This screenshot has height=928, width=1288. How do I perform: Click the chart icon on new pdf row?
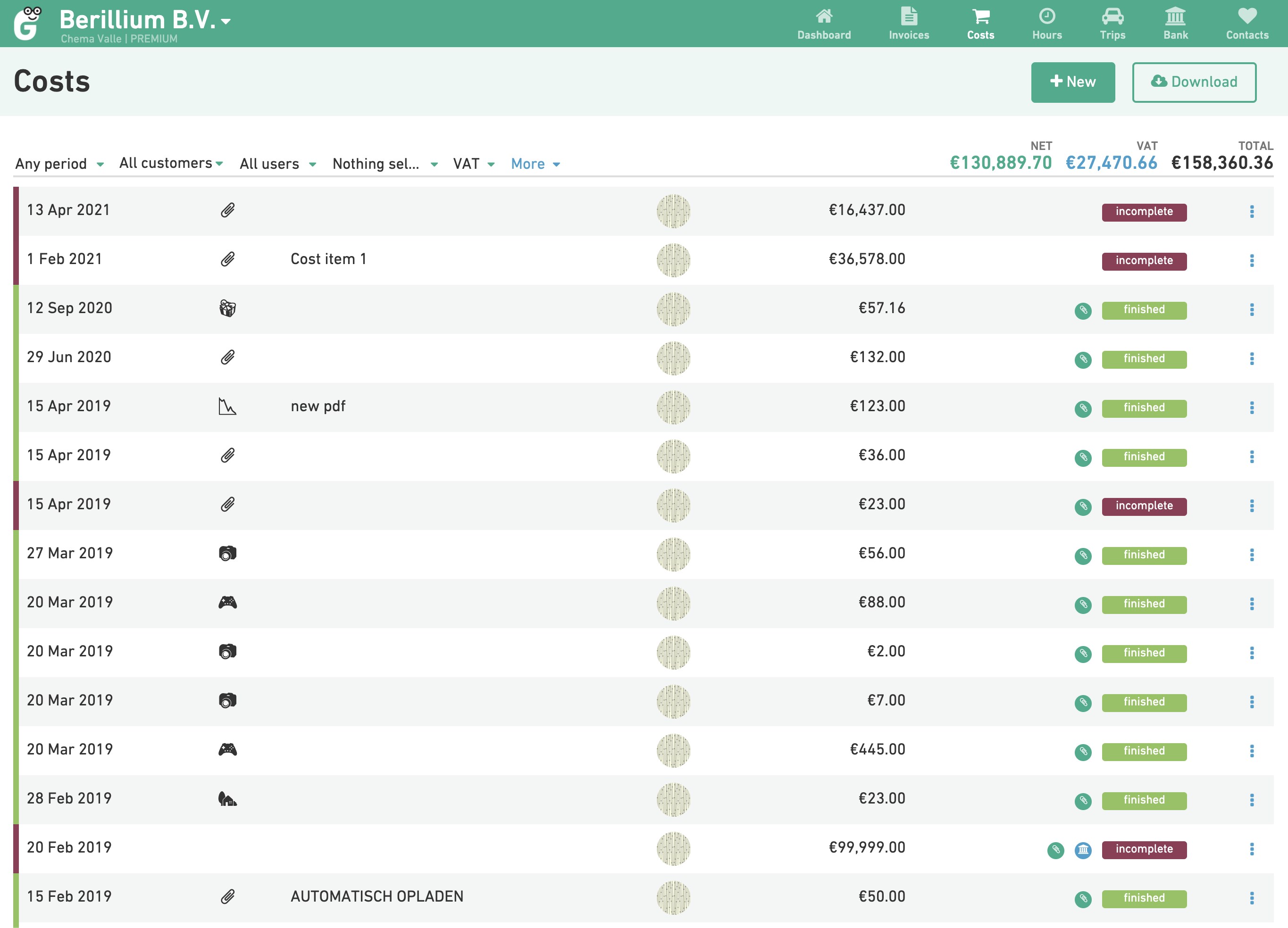(x=227, y=406)
